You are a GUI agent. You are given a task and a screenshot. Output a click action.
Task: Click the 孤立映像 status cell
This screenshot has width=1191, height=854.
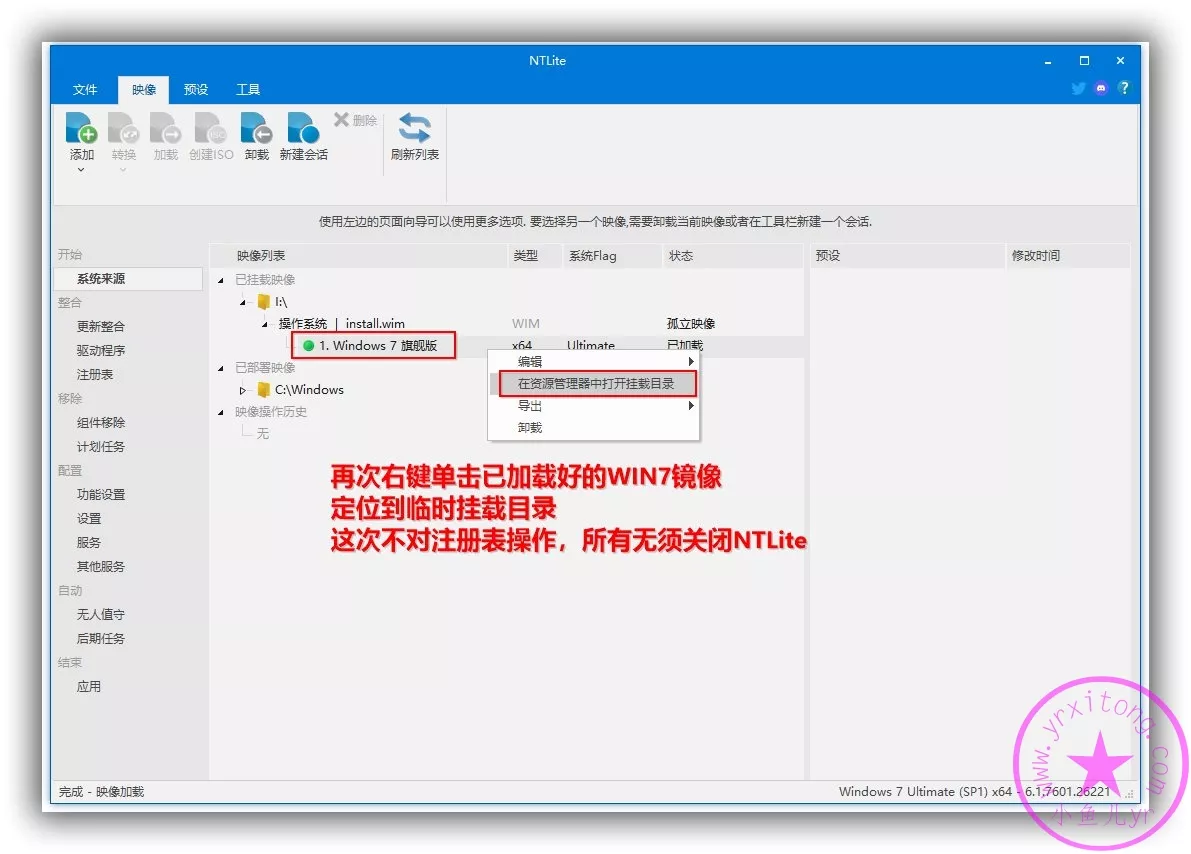[x=690, y=324]
